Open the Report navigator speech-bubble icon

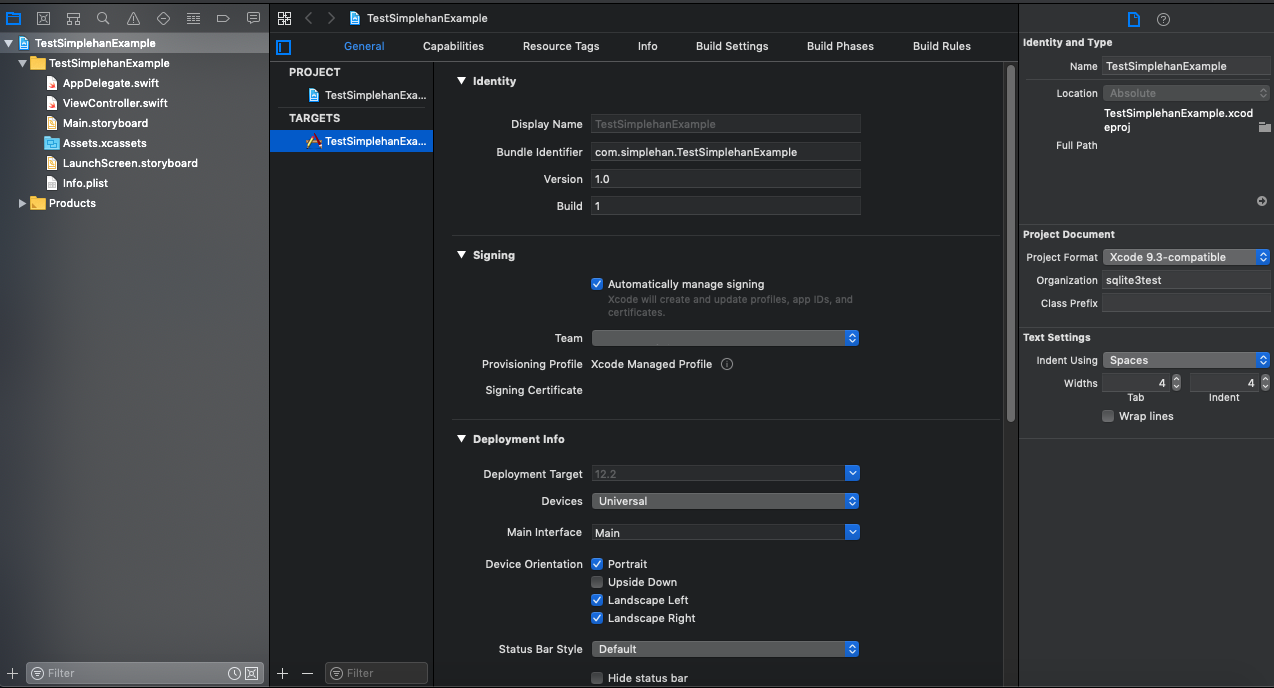coord(253,18)
